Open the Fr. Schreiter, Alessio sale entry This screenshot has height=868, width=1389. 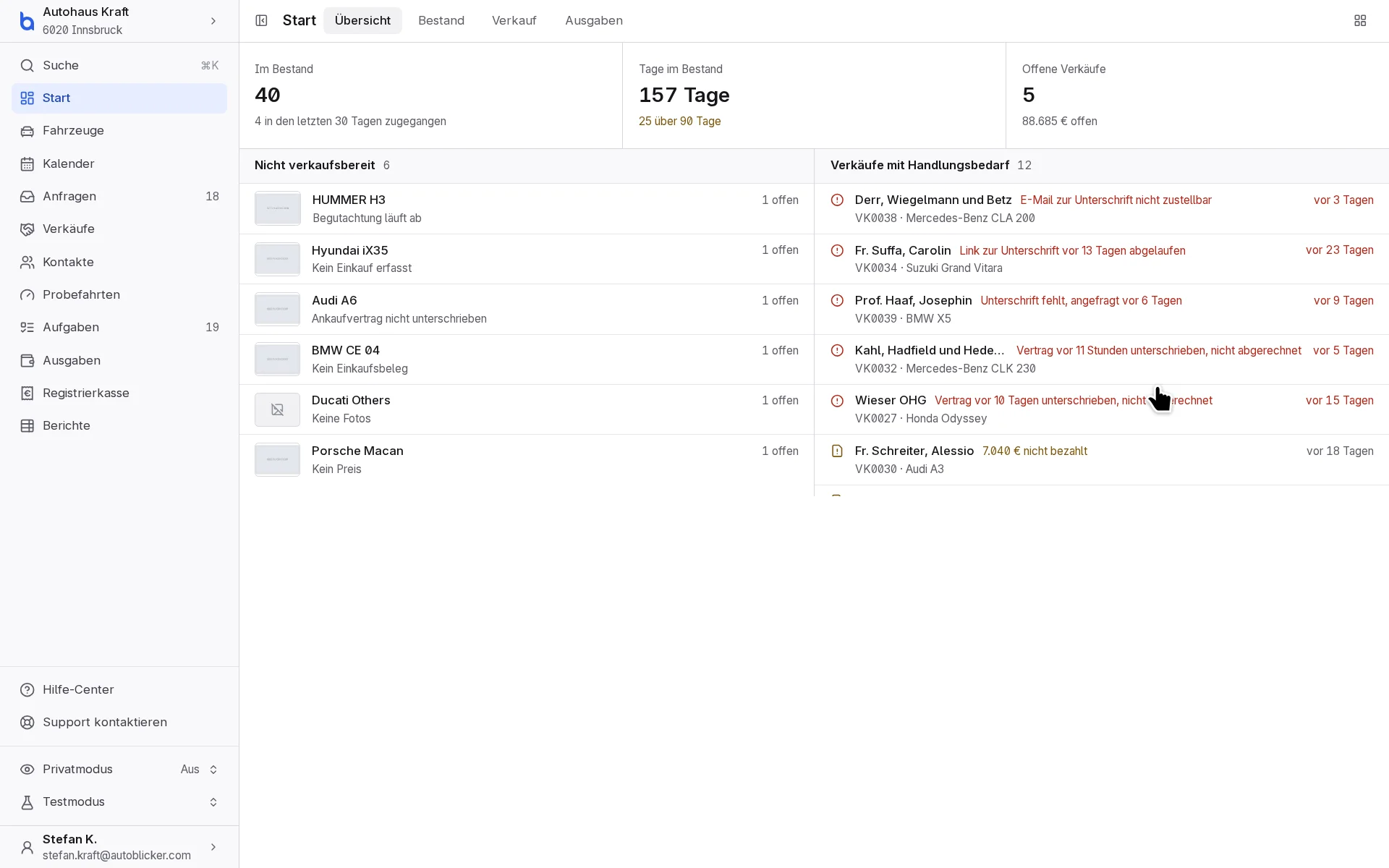(x=1101, y=460)
